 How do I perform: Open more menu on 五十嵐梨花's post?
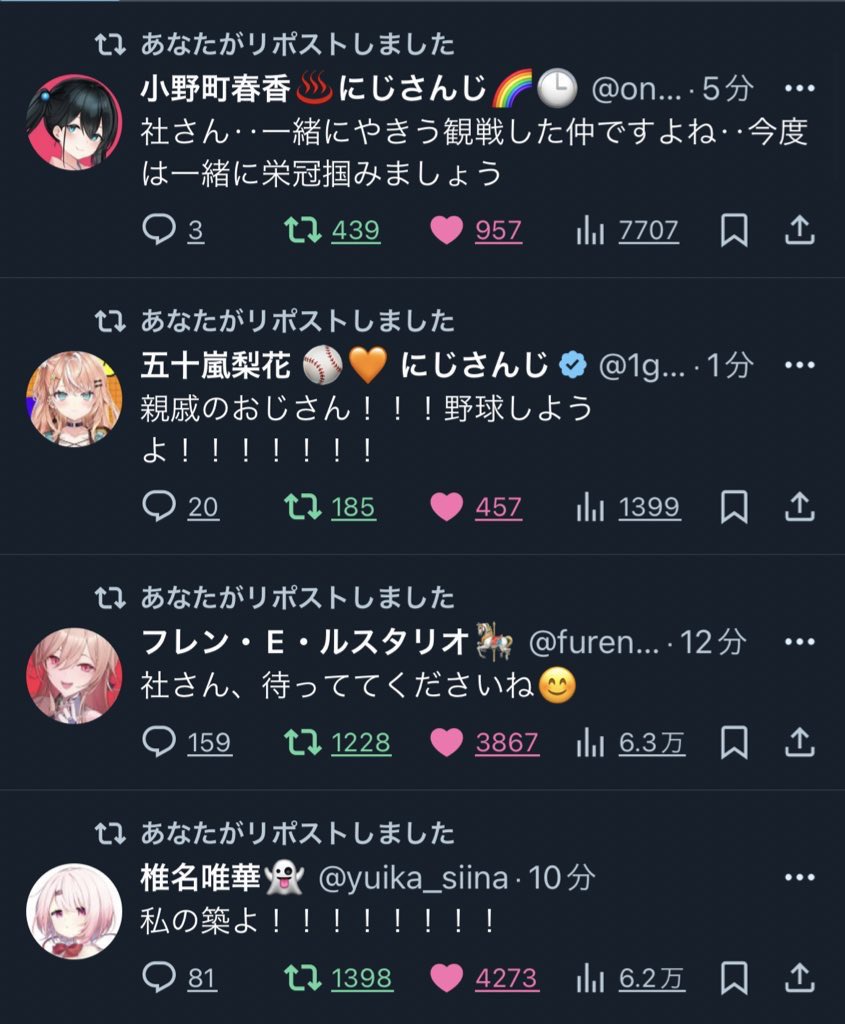tap(799, 365)
